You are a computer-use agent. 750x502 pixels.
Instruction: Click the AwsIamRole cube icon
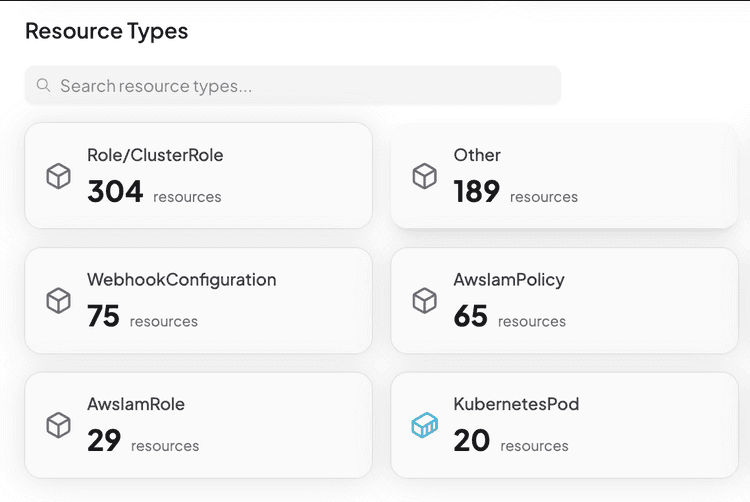[58, 425]
